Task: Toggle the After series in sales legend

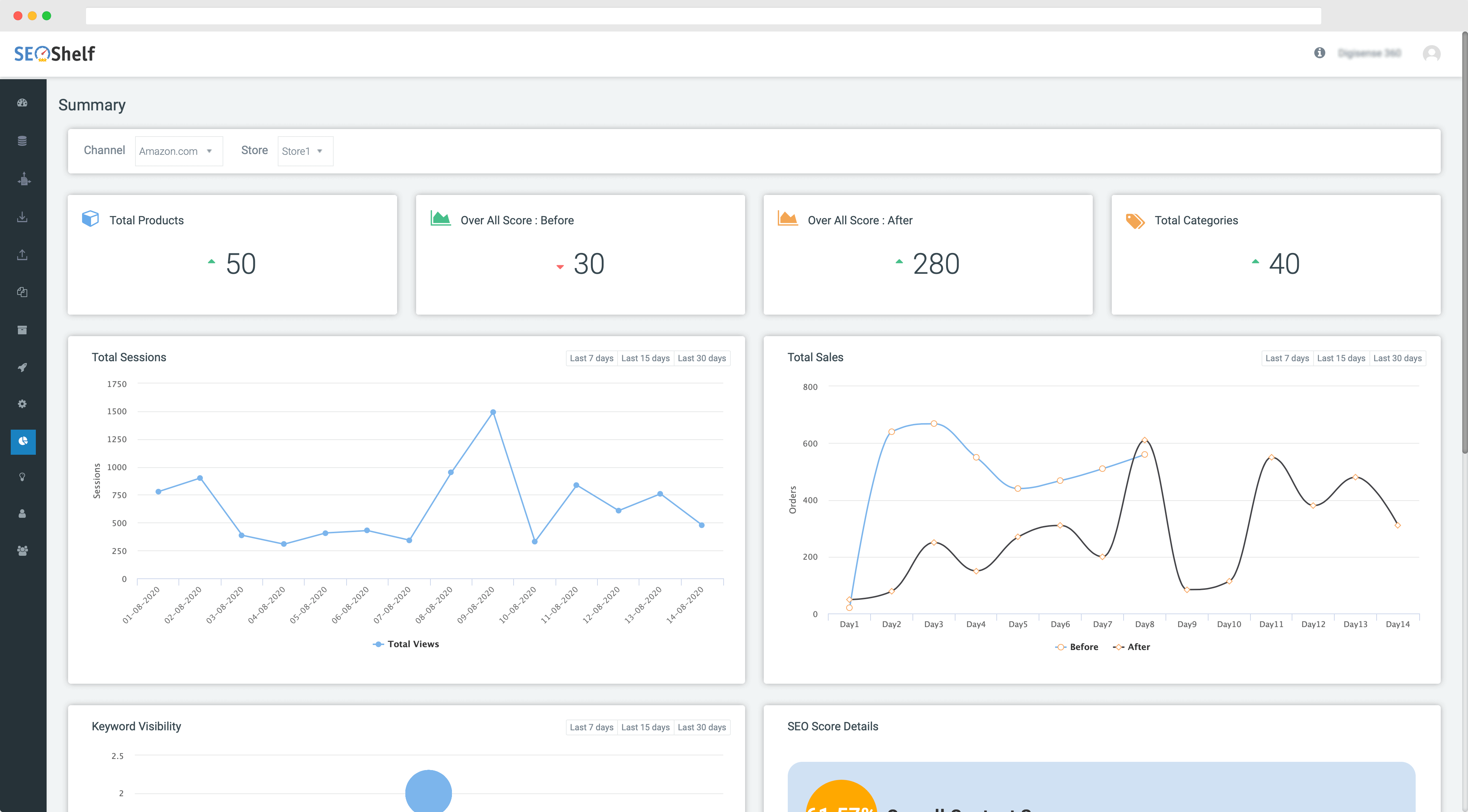Action: pos(1131,647)
